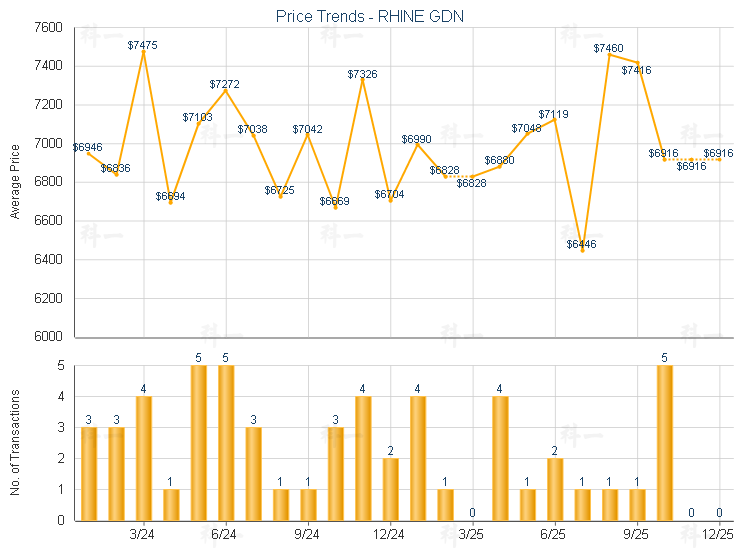Click the $6446 lowest price point
The width and height of the screenshot is (740, 550).
point(582,251)
